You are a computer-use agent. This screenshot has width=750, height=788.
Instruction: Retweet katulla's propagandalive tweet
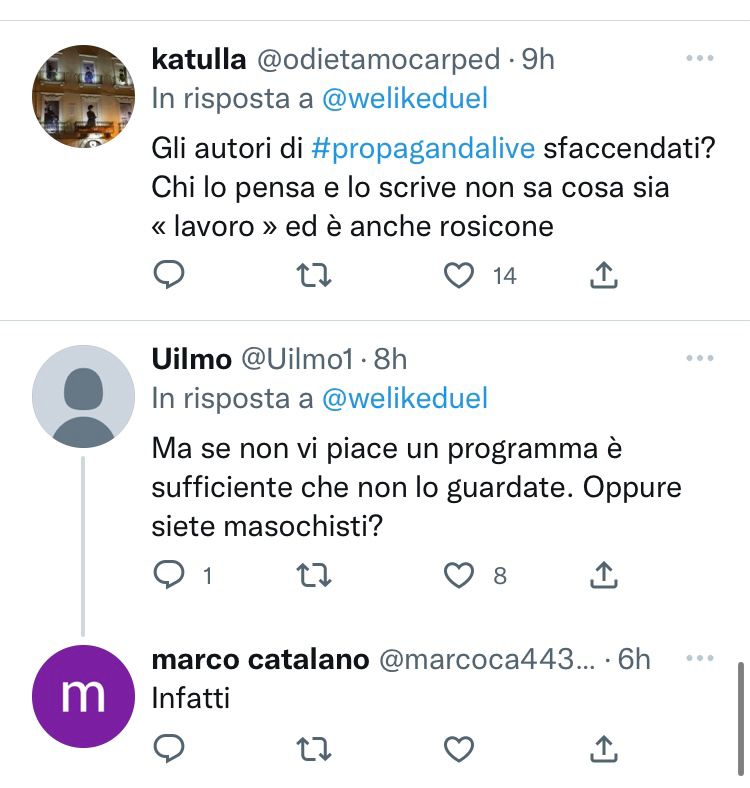coord(315,275)
